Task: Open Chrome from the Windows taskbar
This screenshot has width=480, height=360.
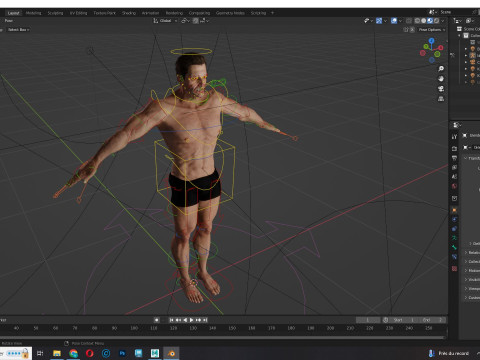Action: (73, 353)
